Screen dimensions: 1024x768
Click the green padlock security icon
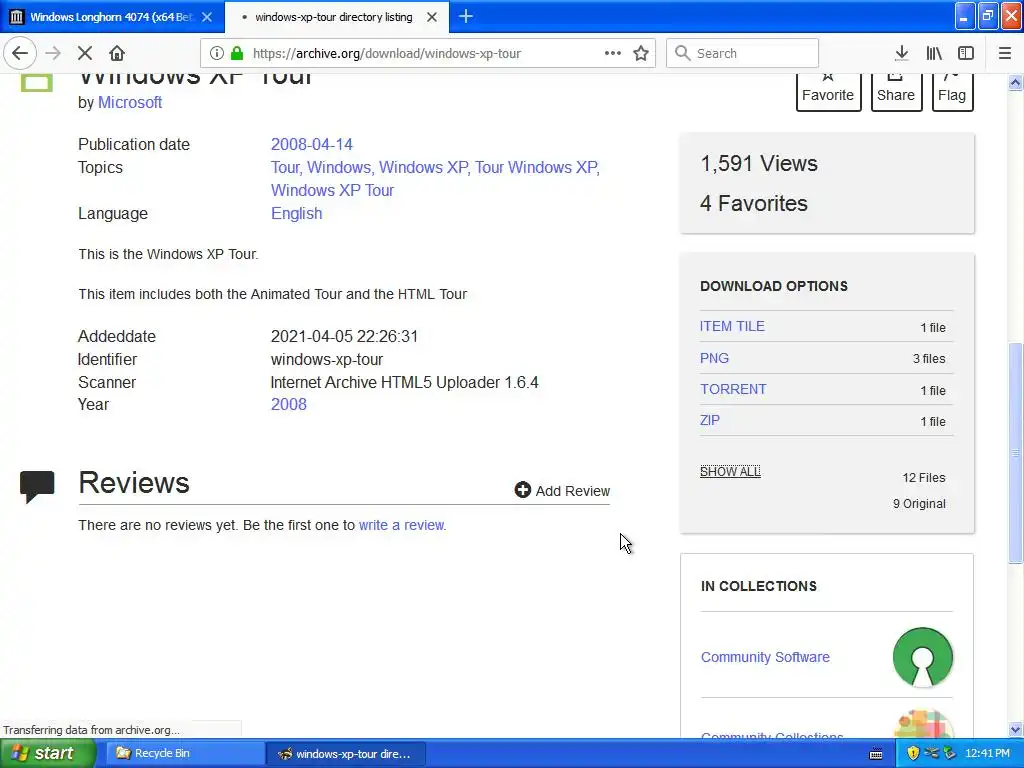(x=237, y=53)
